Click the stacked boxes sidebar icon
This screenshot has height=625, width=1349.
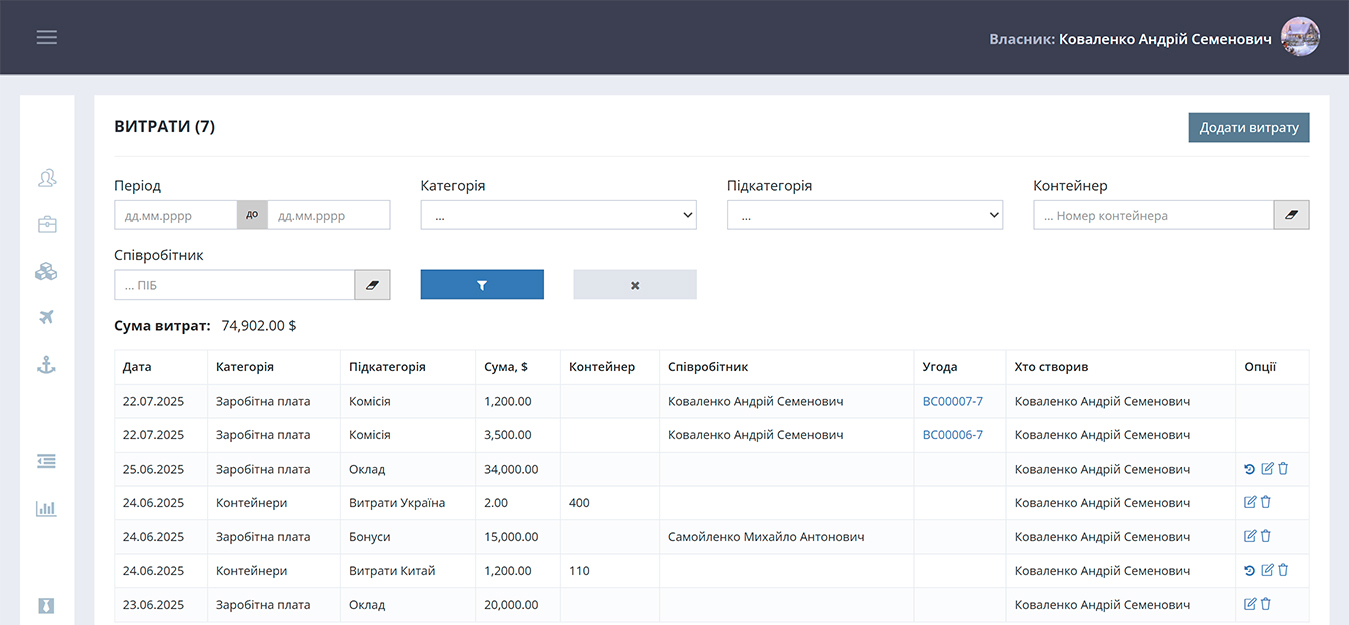coord(46,271)
